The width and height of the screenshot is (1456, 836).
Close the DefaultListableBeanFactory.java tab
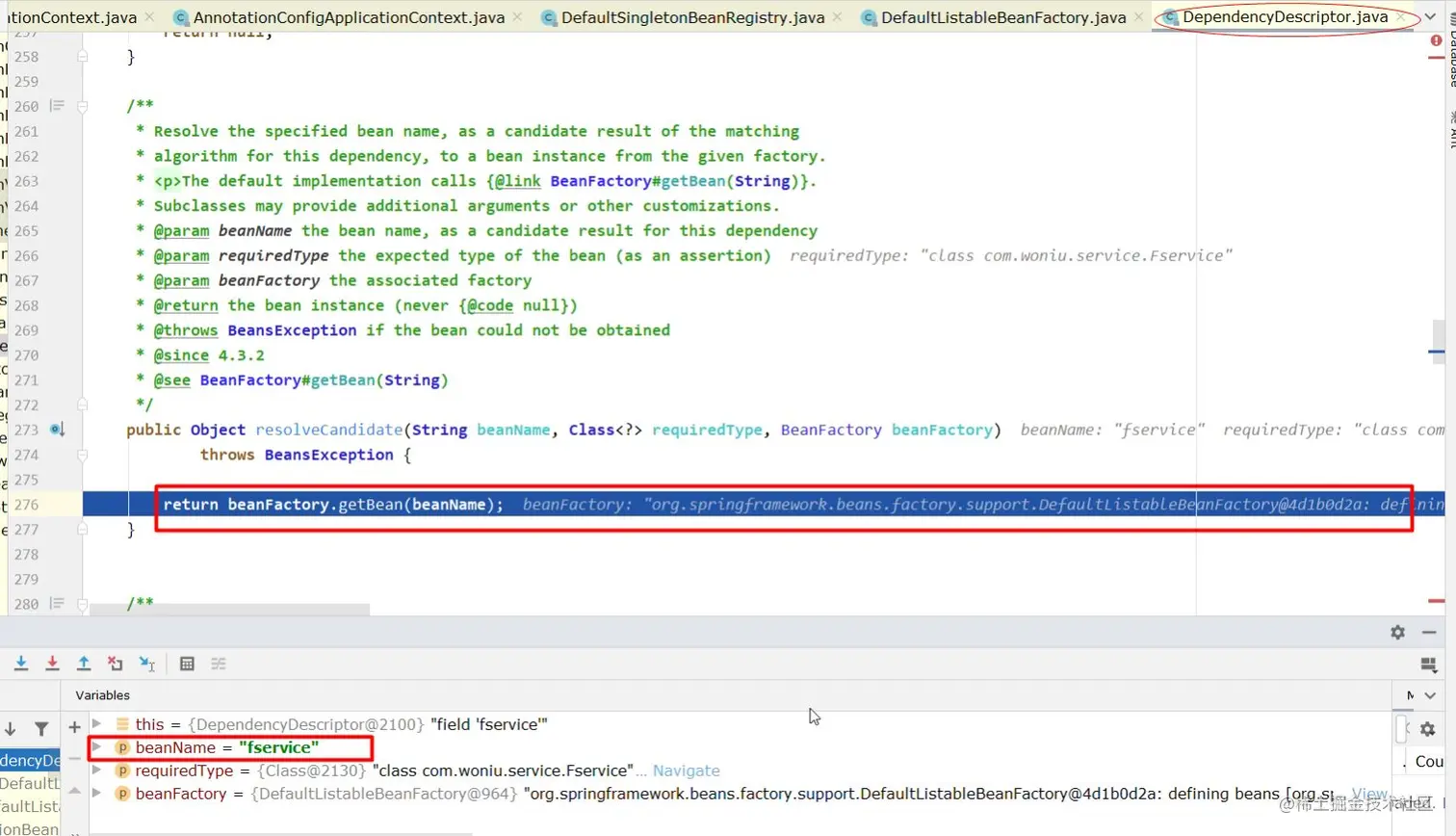click(x=1138, y=17)
